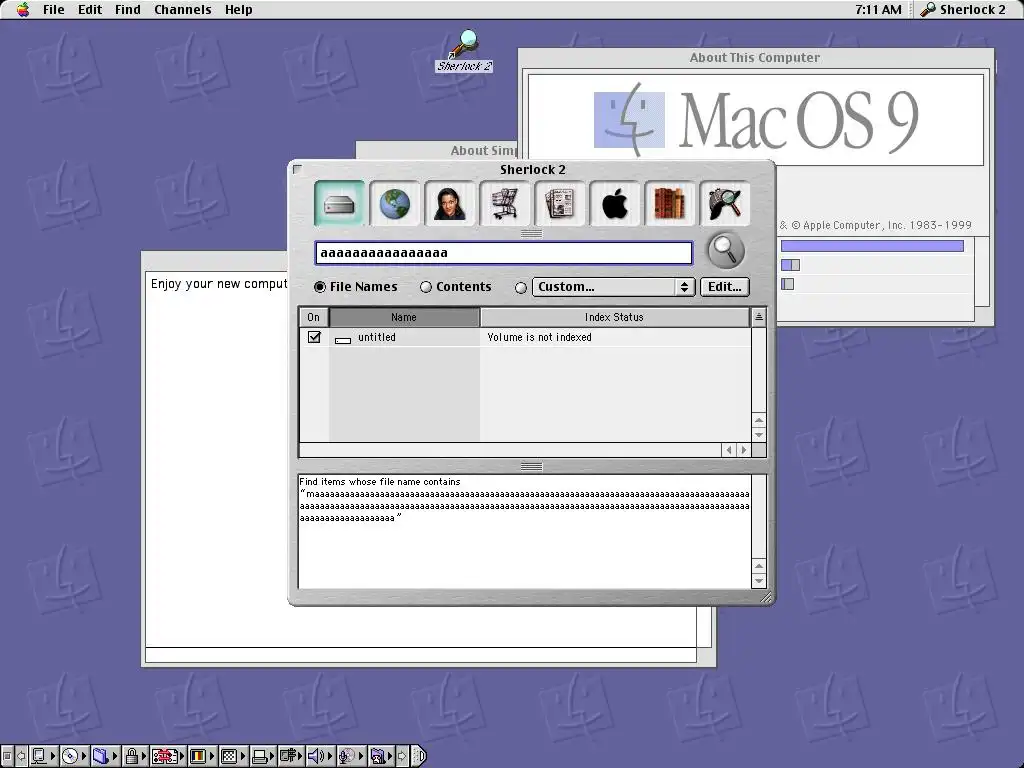1024x768 pixels.
Task: Open the Edit menu
Action: (x=89, y=9)
